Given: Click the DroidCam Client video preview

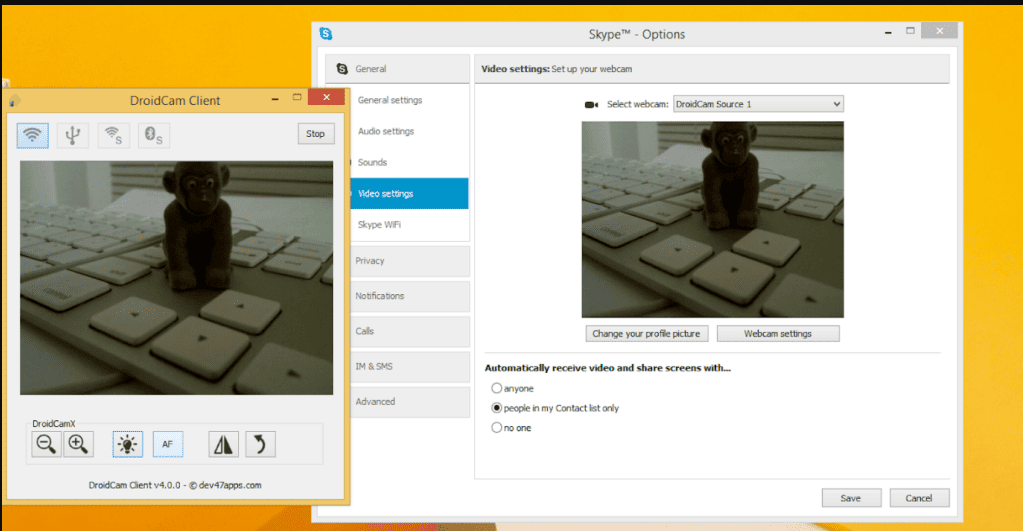Looking at the screenshot, I should point(176,278).
